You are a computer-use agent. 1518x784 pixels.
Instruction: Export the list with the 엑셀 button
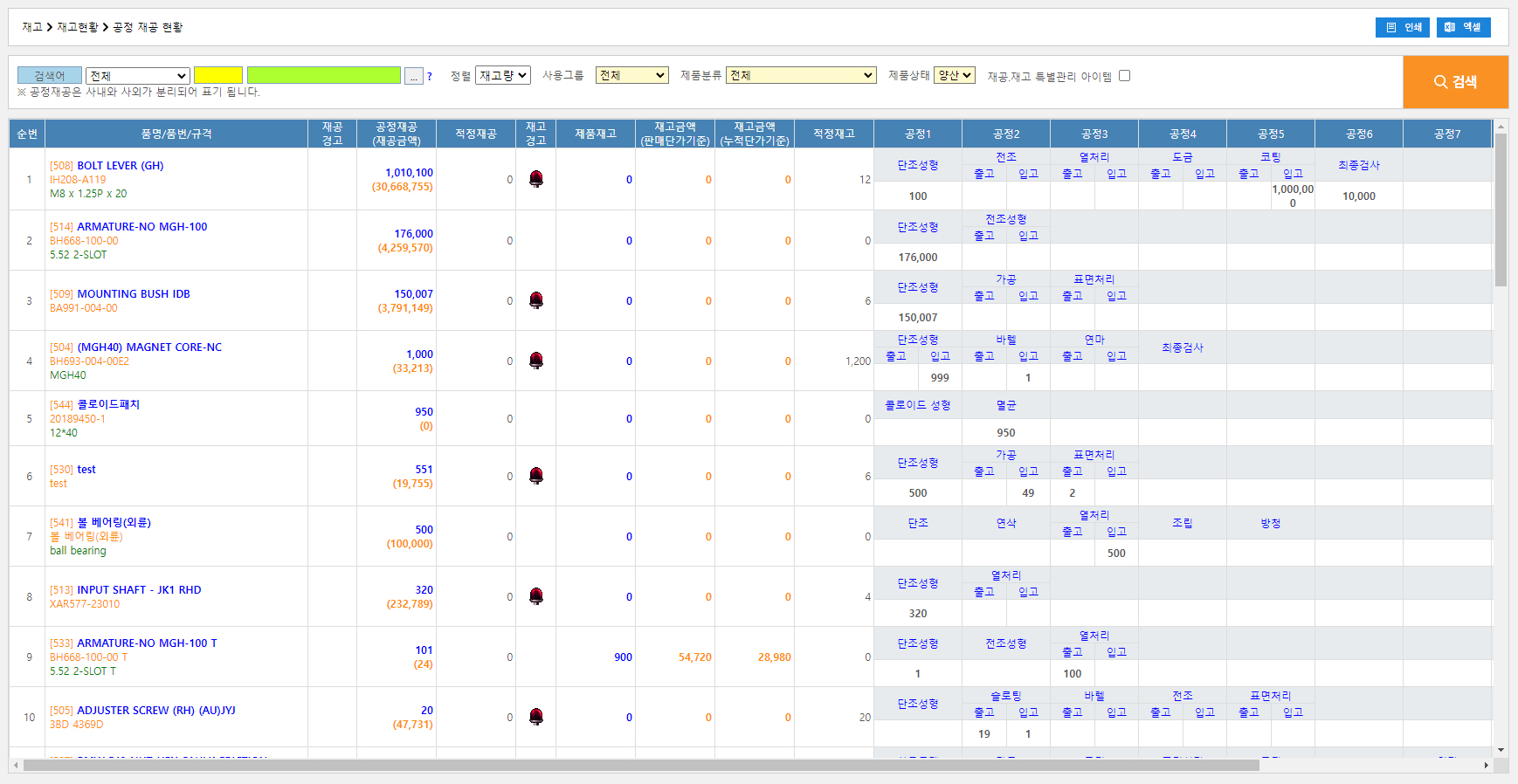(1463, 27)
